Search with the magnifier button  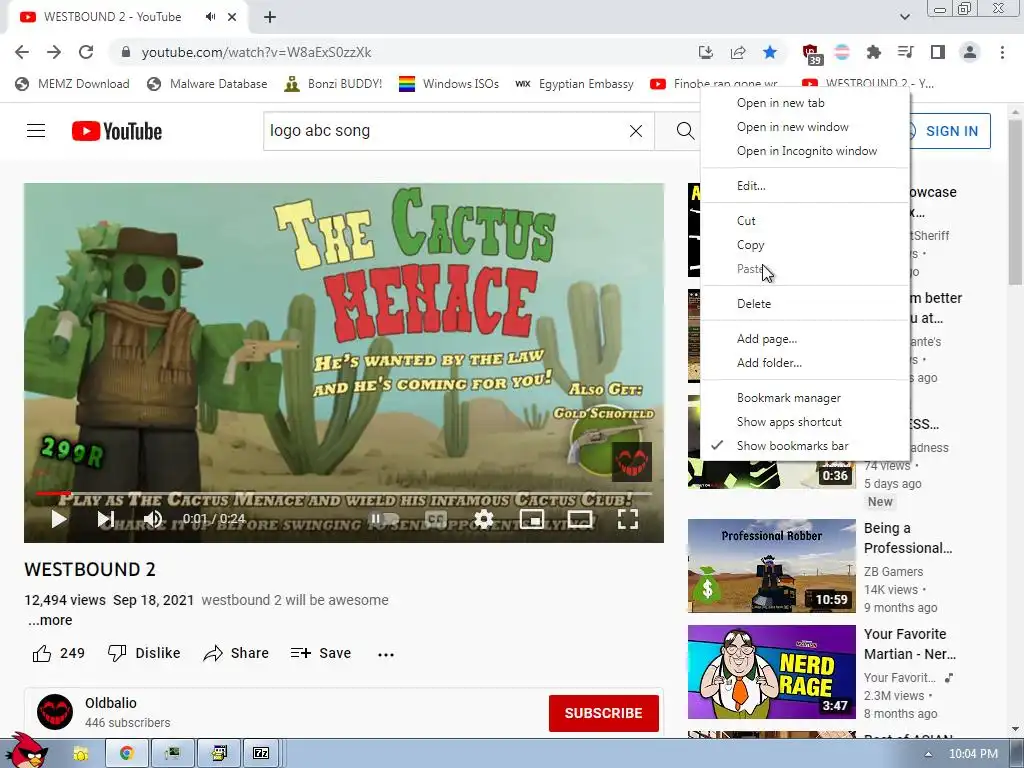(685, 131)
